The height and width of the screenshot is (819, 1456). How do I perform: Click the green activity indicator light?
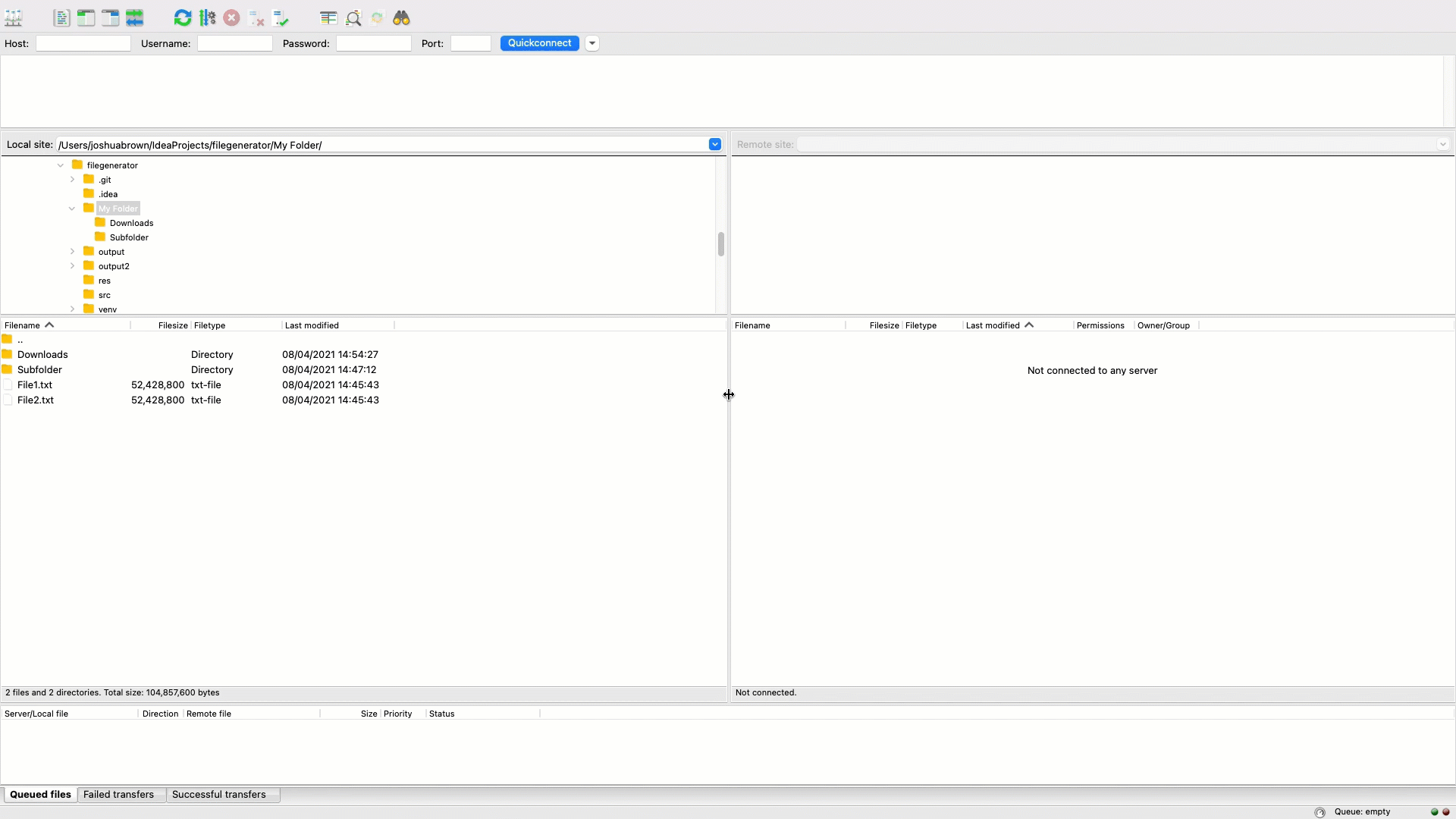[x=1434, y=812]
